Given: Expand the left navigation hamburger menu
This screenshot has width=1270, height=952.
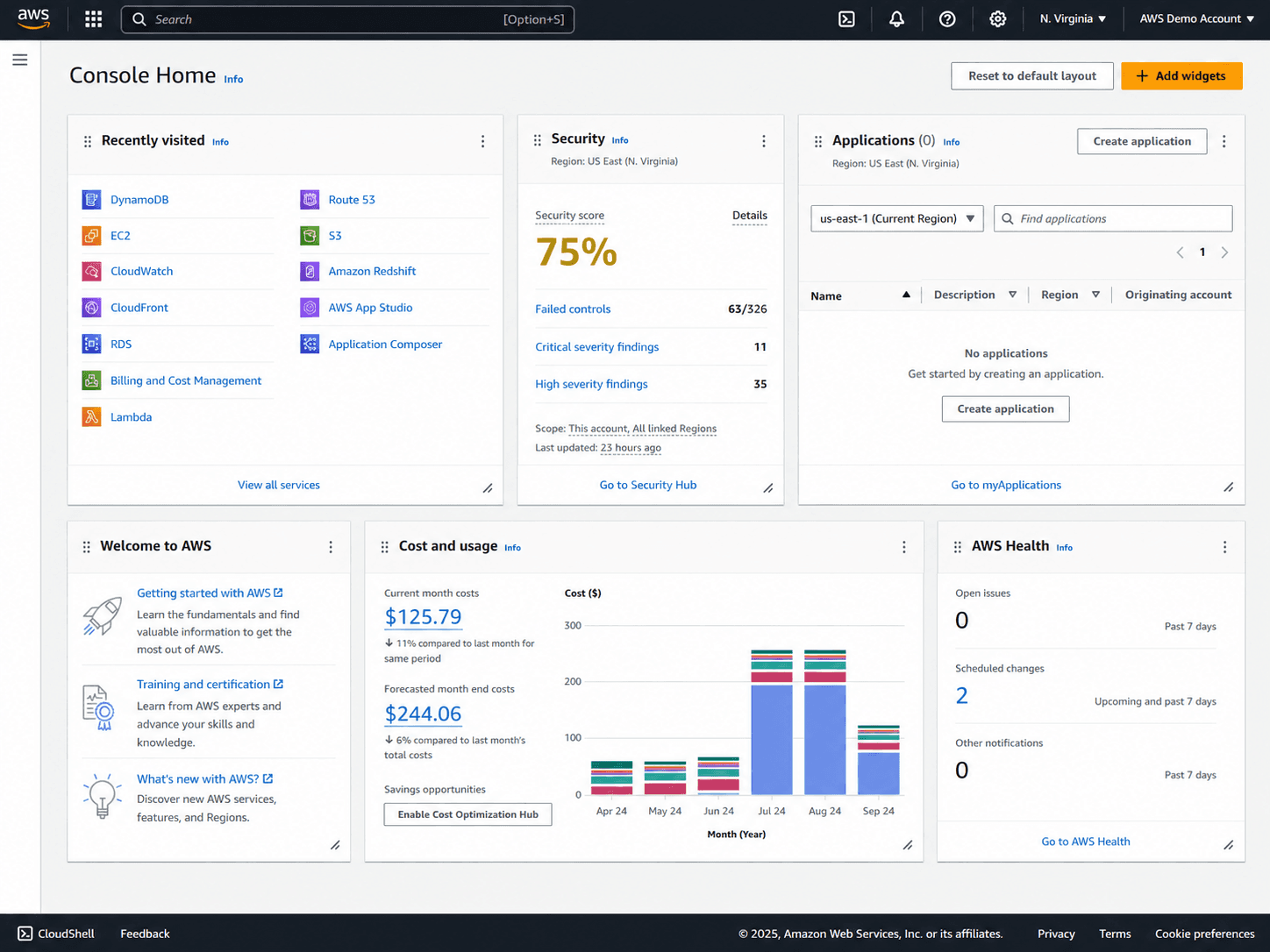Looking at the screenshot, I should point(20,60).
